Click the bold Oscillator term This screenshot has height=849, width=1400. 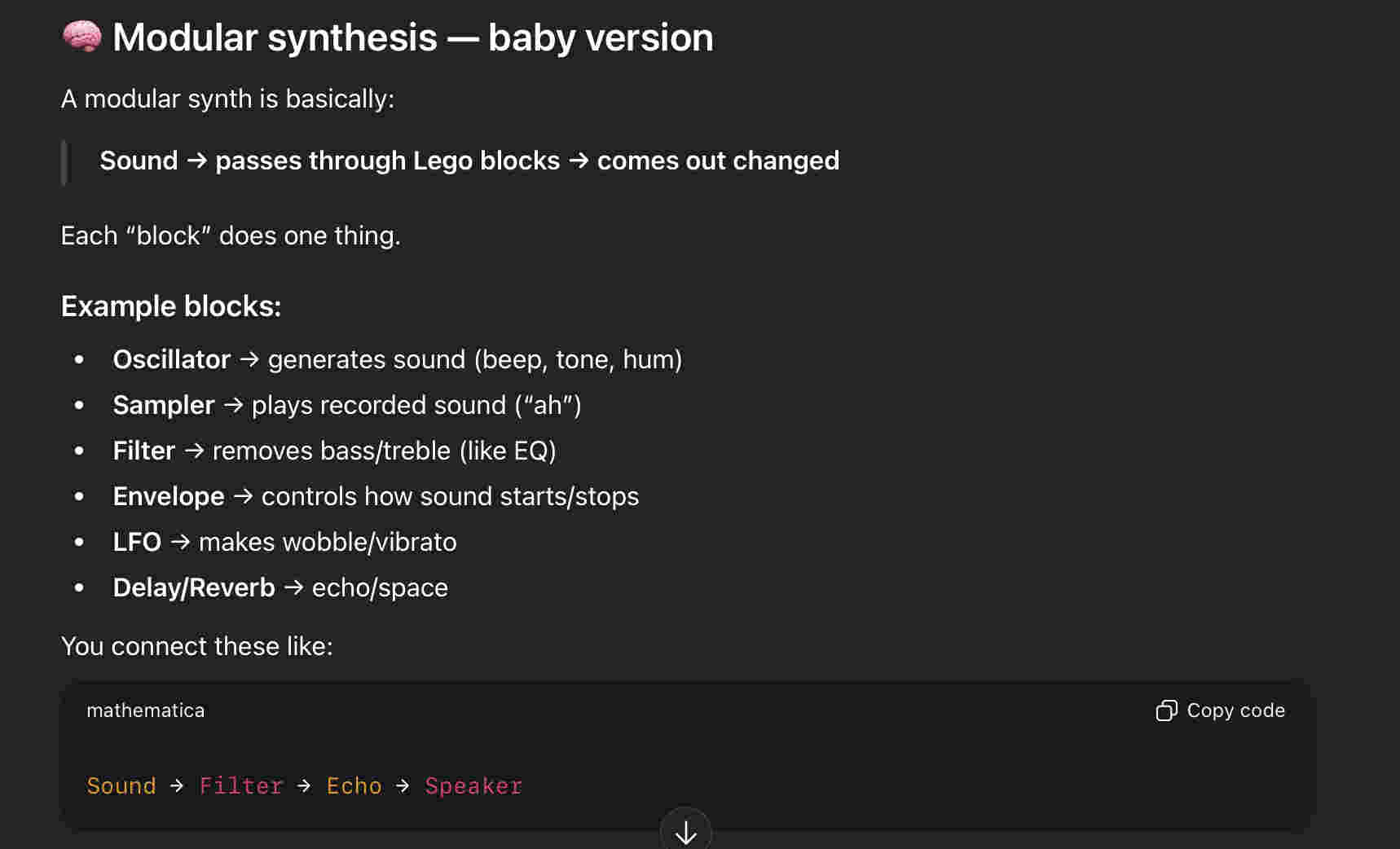tap(171, 359)
